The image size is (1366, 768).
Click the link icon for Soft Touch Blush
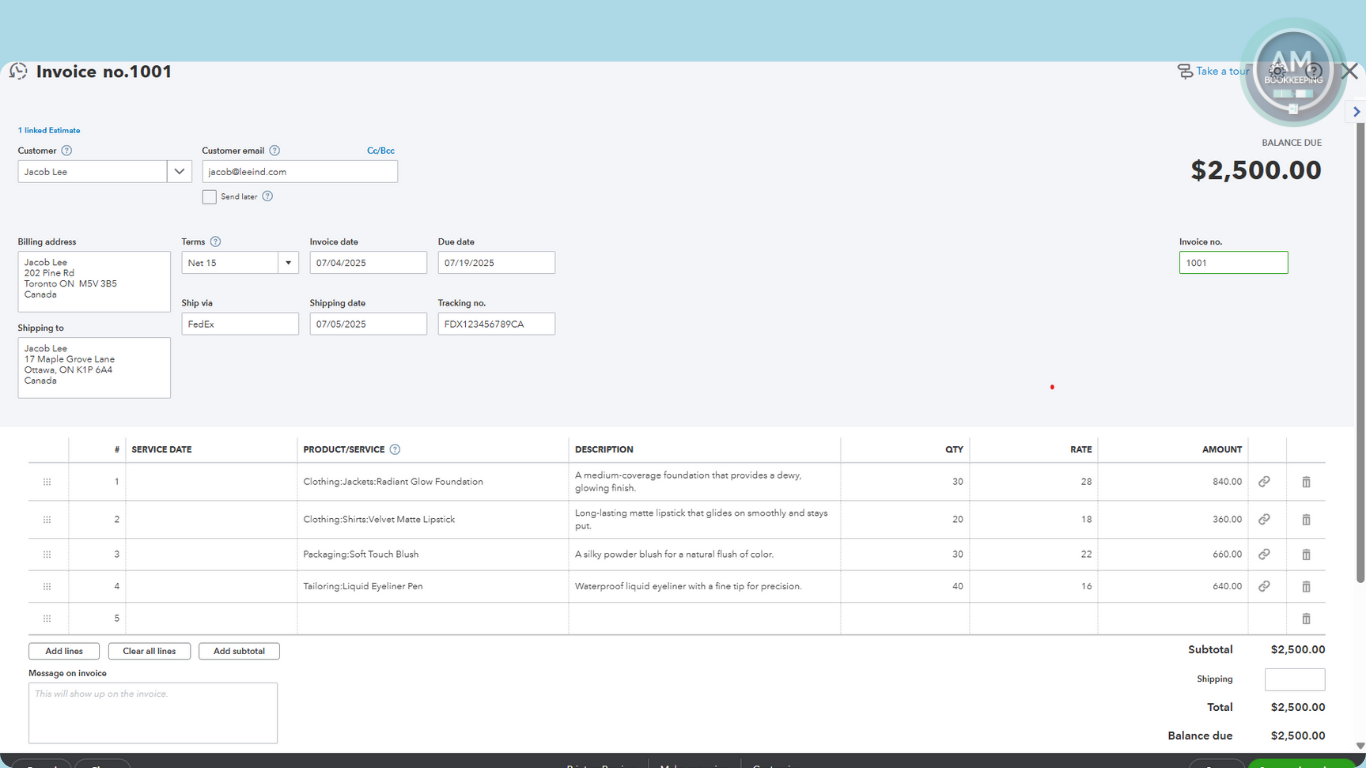coord(1264,555)
